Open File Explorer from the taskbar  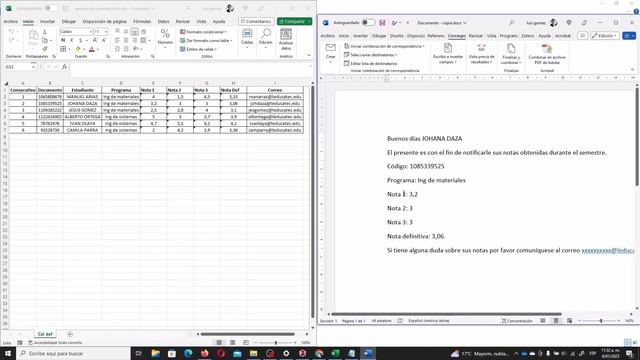coord(156,353)
